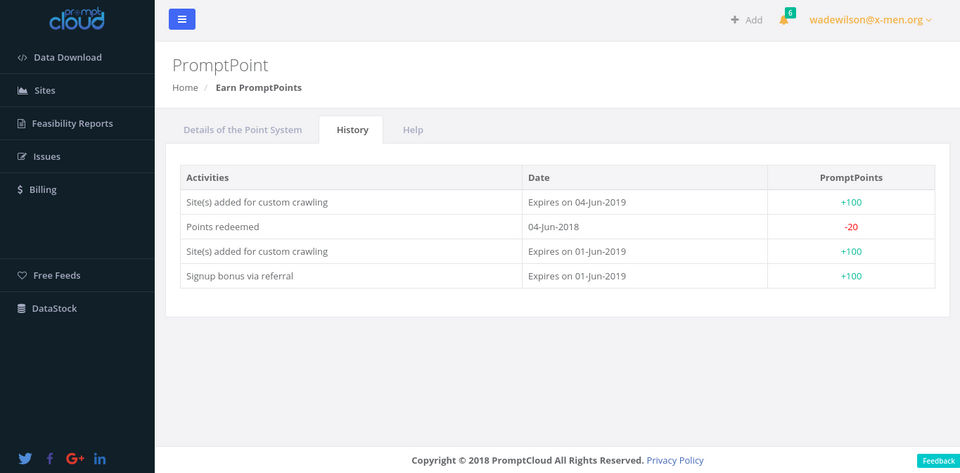Screen dimensions: 960x473
Task: Open the Privacy Policy link
Action: point(675,460)
